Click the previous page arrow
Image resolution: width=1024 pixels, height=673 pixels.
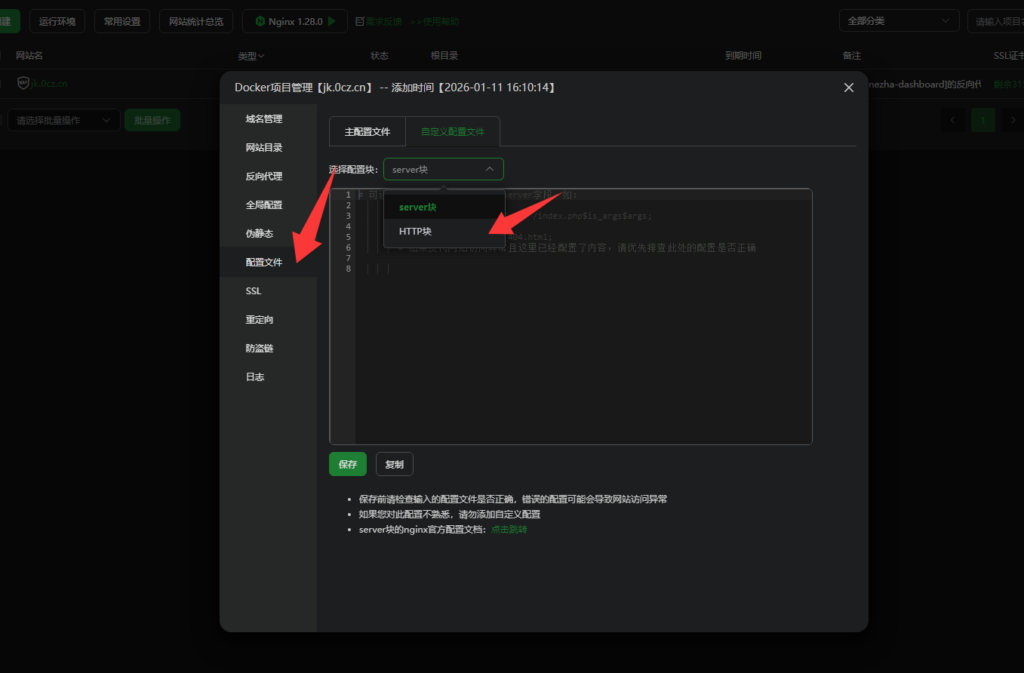pos(953,118)
